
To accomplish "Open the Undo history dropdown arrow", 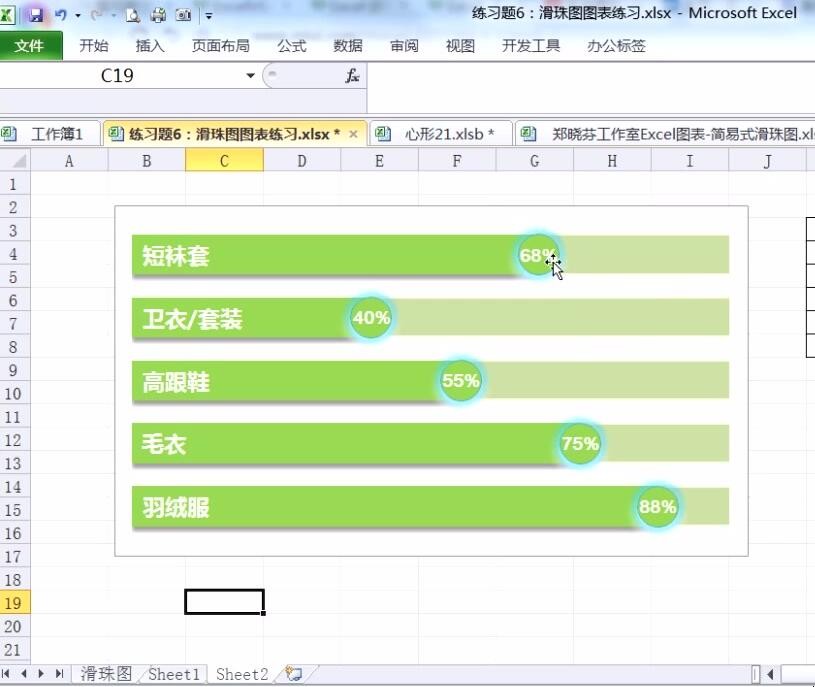I will click(x=77, y=14).
